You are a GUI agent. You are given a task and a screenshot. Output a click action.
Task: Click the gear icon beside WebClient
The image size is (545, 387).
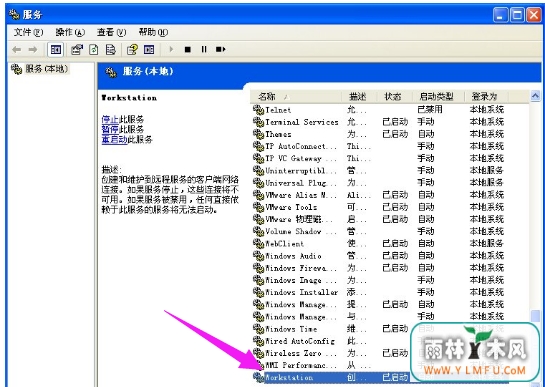pos(258,244)
